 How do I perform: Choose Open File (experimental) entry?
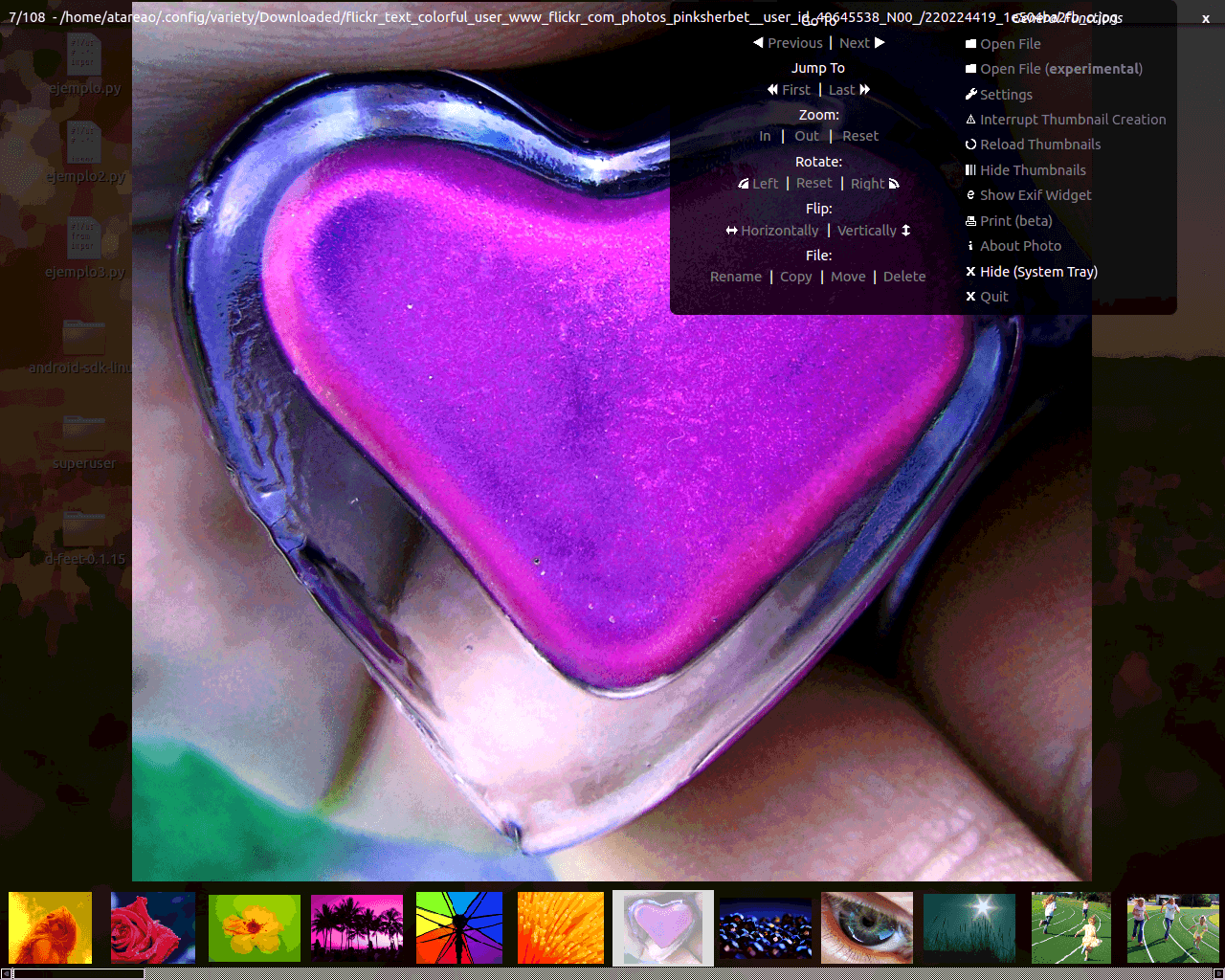pos(1054,69)
